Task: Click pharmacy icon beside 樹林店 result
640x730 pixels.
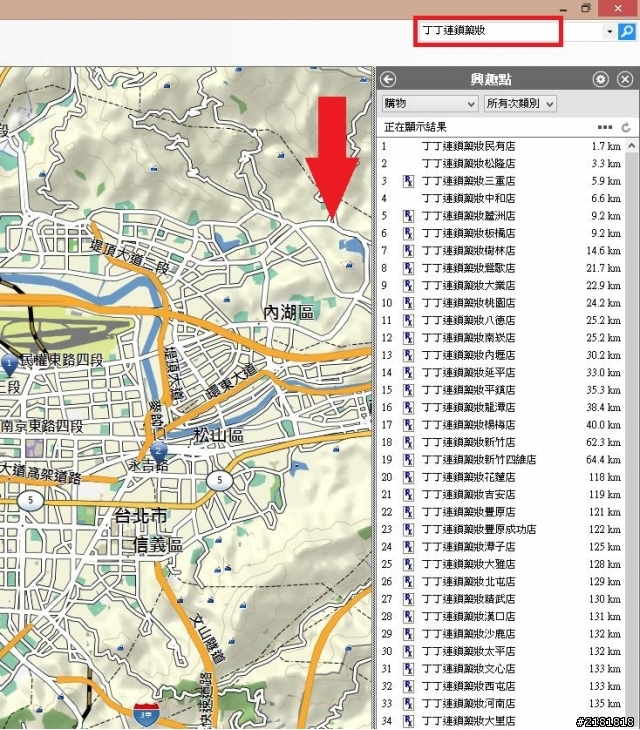Action: (x=408, y=251)
